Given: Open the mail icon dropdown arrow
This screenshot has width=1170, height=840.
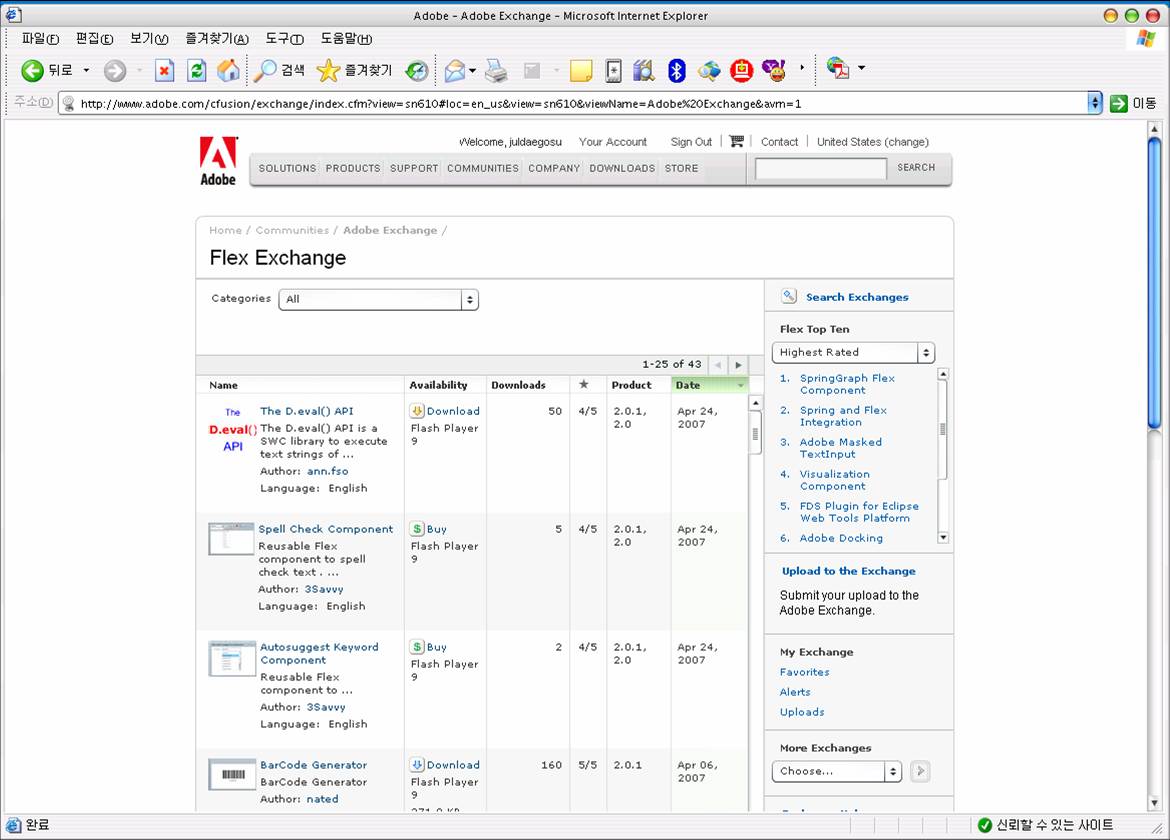Looking at the screenshot, I should 472,71.
